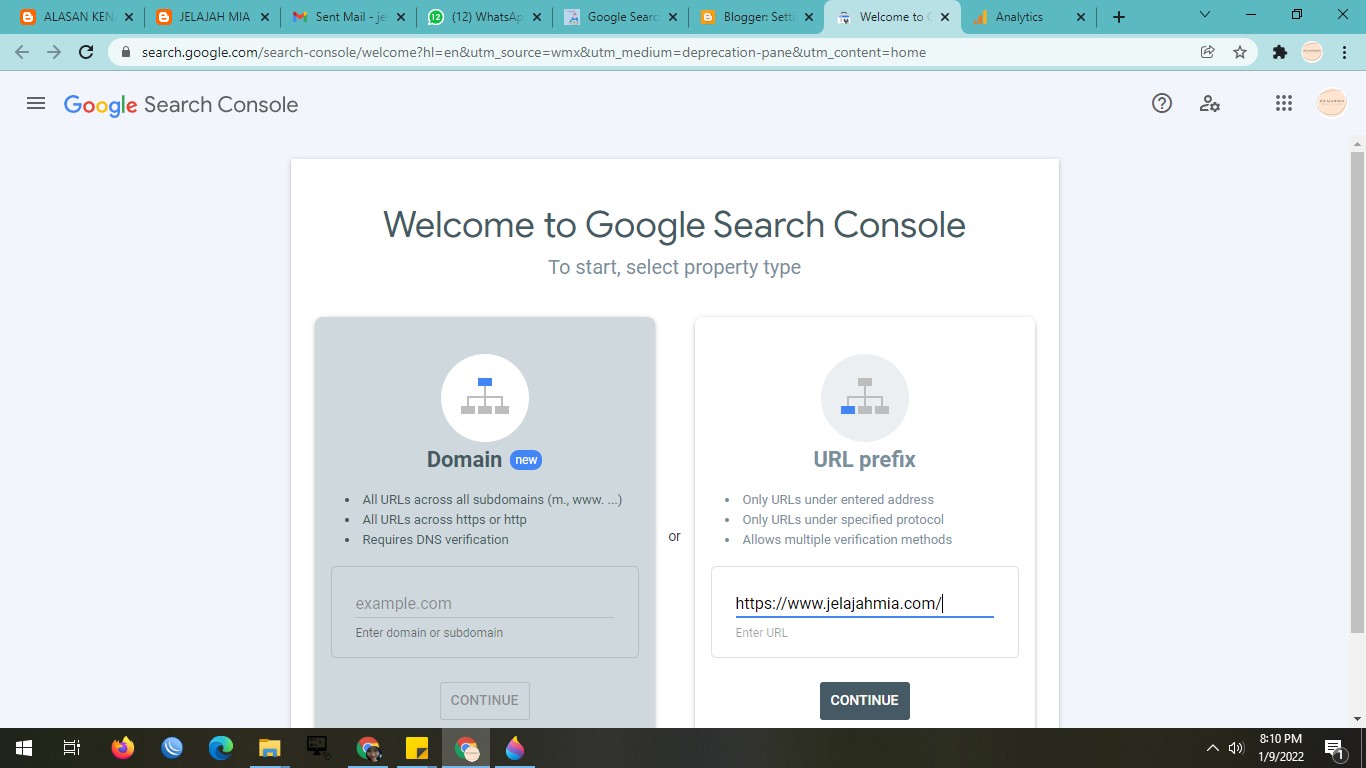1366x768 pixels.
Task: Click 'Requires DNS verification' bullet text
Action: click(435, 539)
